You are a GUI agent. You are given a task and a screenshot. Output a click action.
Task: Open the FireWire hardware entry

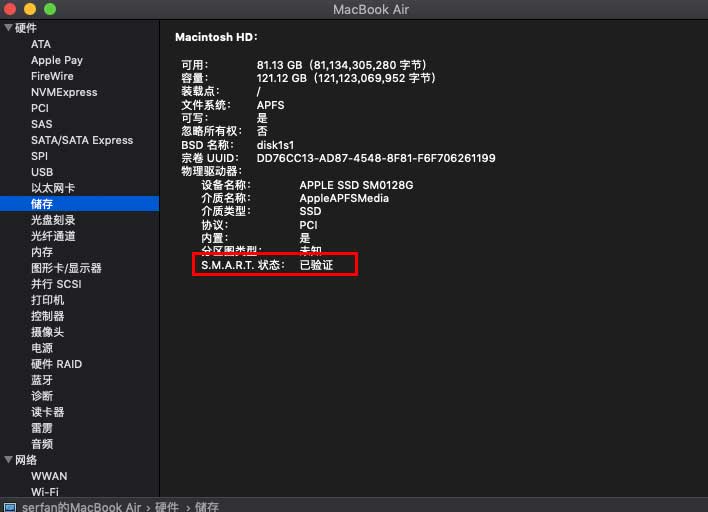coord(52,76)
